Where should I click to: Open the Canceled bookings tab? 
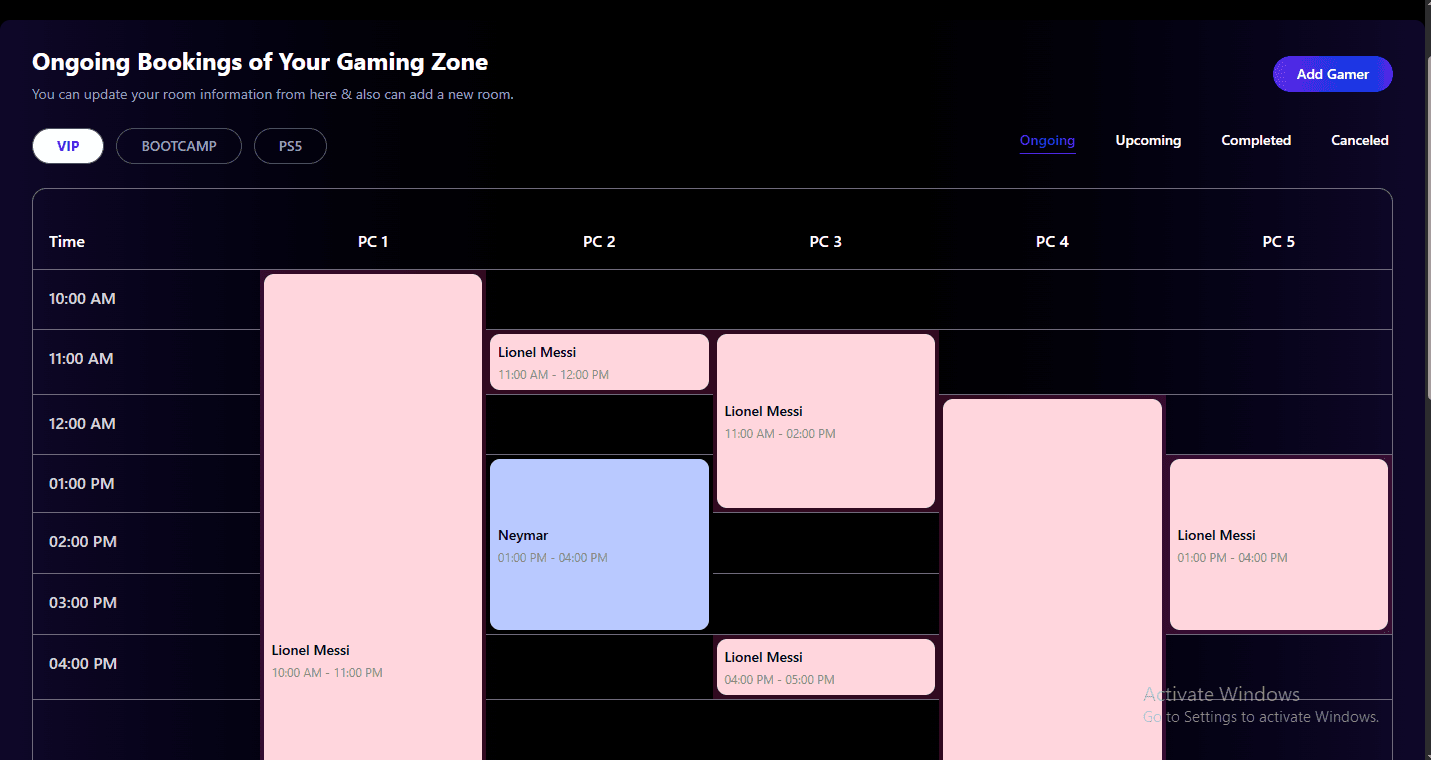pyautogui.click(x=1360, y=140)
